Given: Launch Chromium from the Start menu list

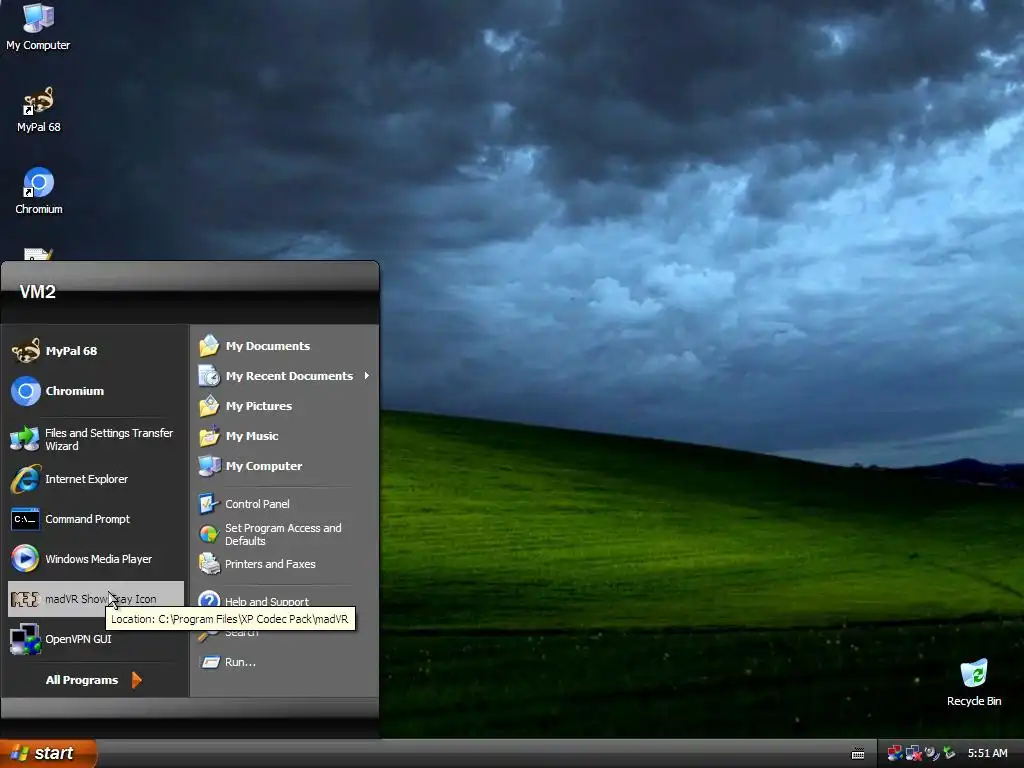Looking at the screenshot, I should 96,391.
